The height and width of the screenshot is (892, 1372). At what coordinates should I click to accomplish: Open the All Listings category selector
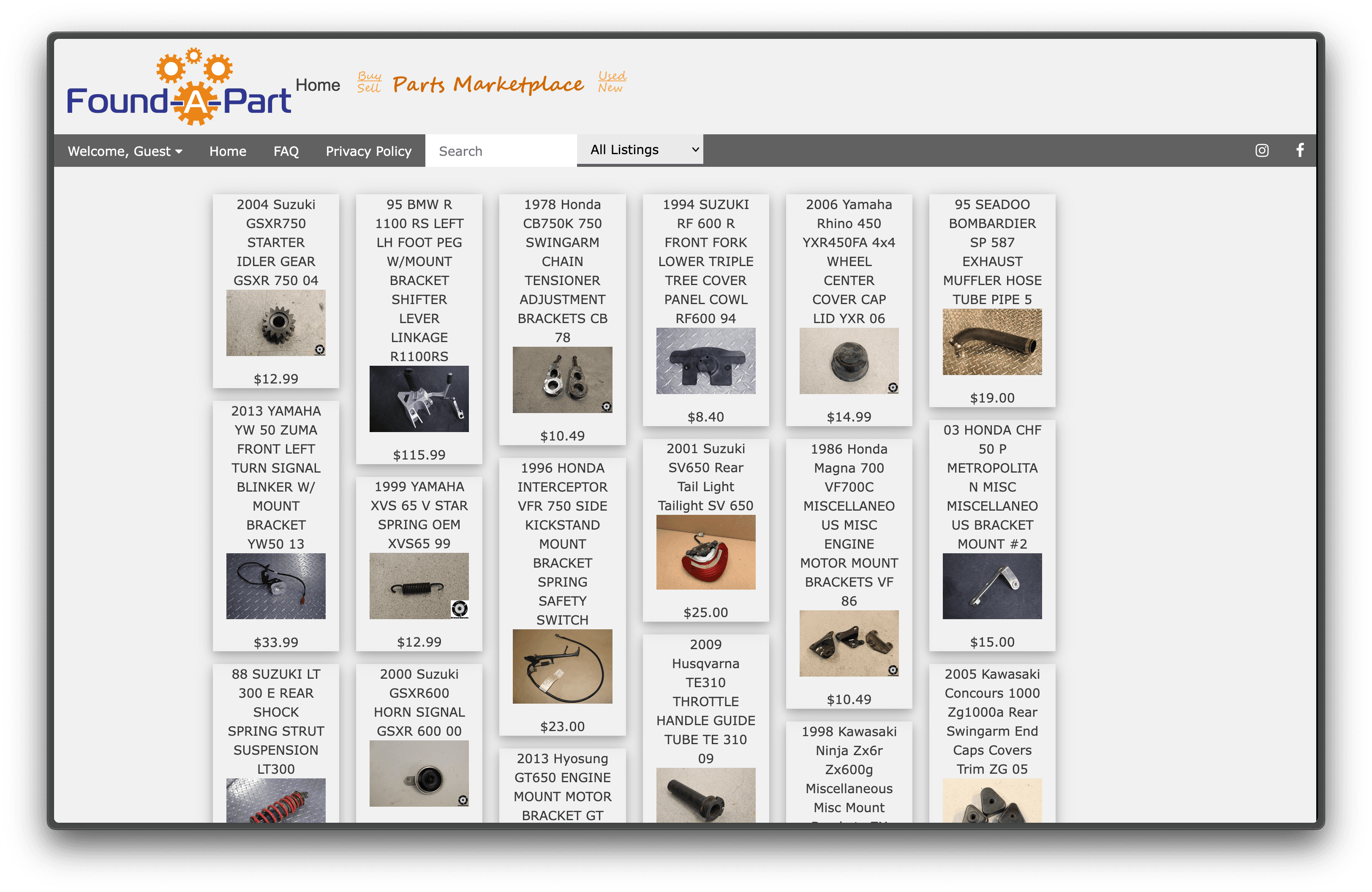click(640, 150)
